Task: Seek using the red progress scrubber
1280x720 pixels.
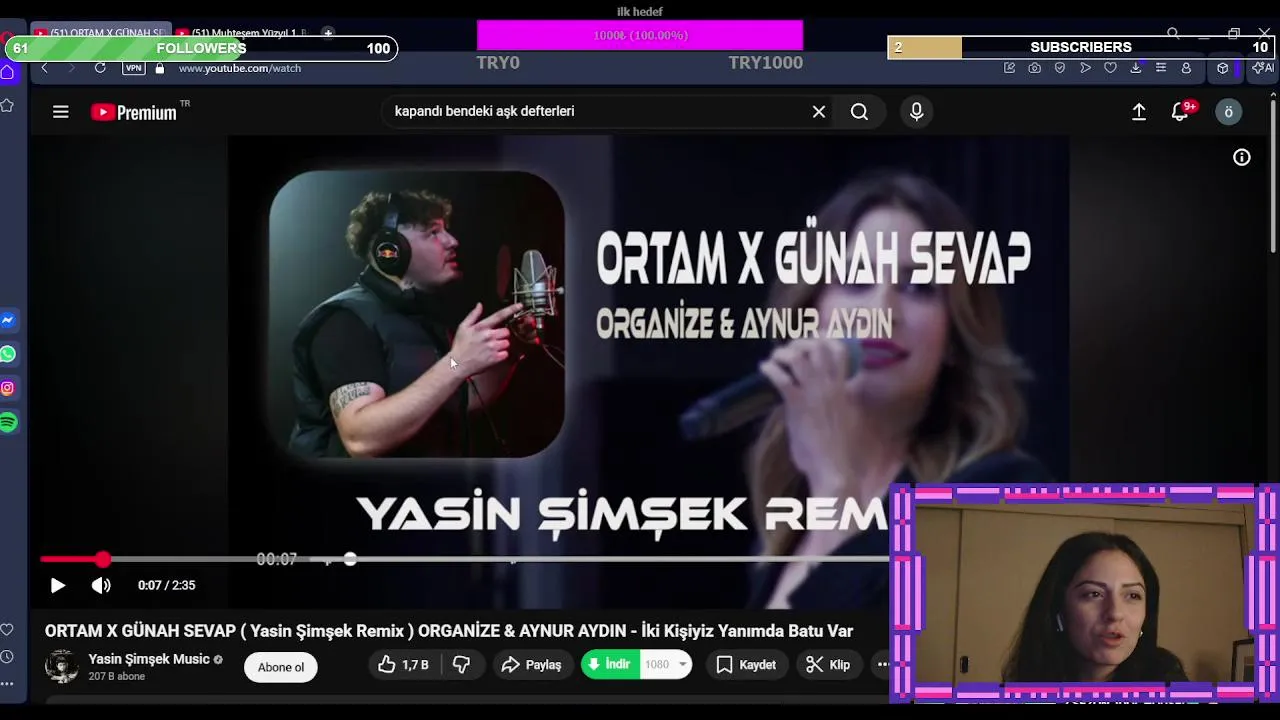Action: pyautogui.click(x=103, y=560)
